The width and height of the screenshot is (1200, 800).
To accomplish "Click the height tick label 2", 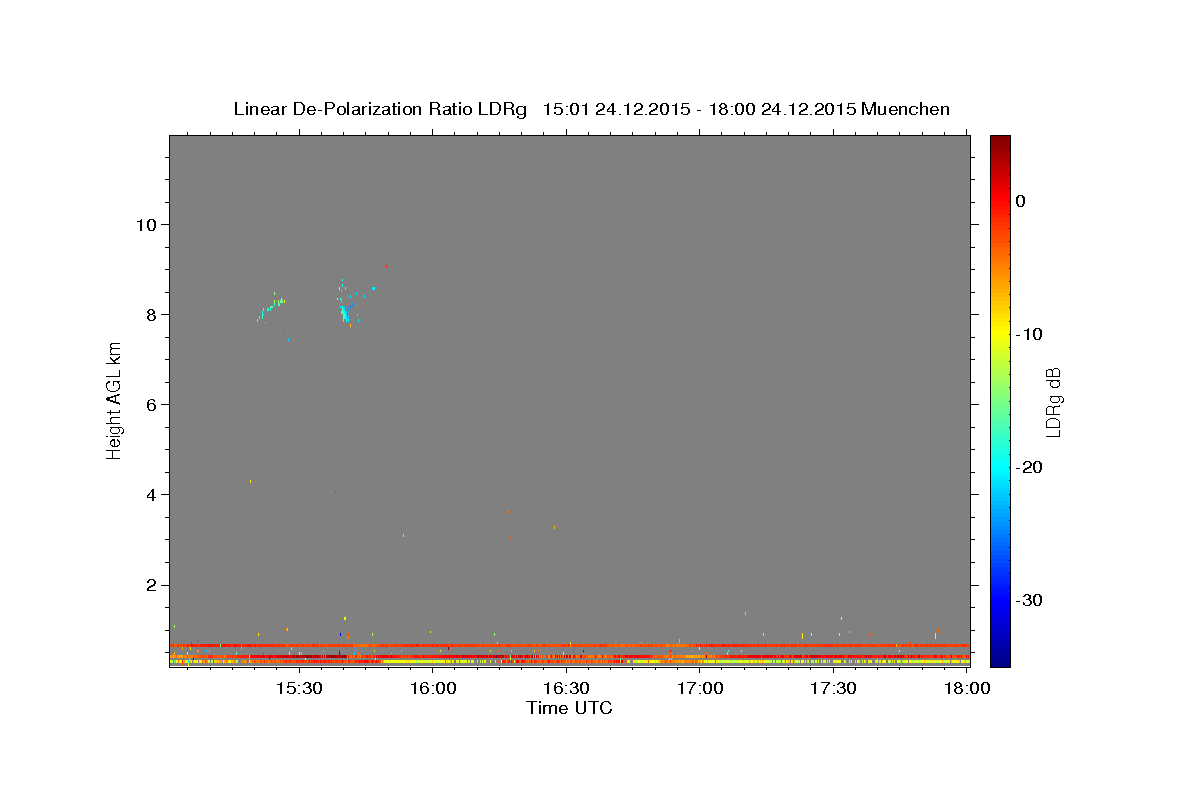I will (x=151, y=585).
